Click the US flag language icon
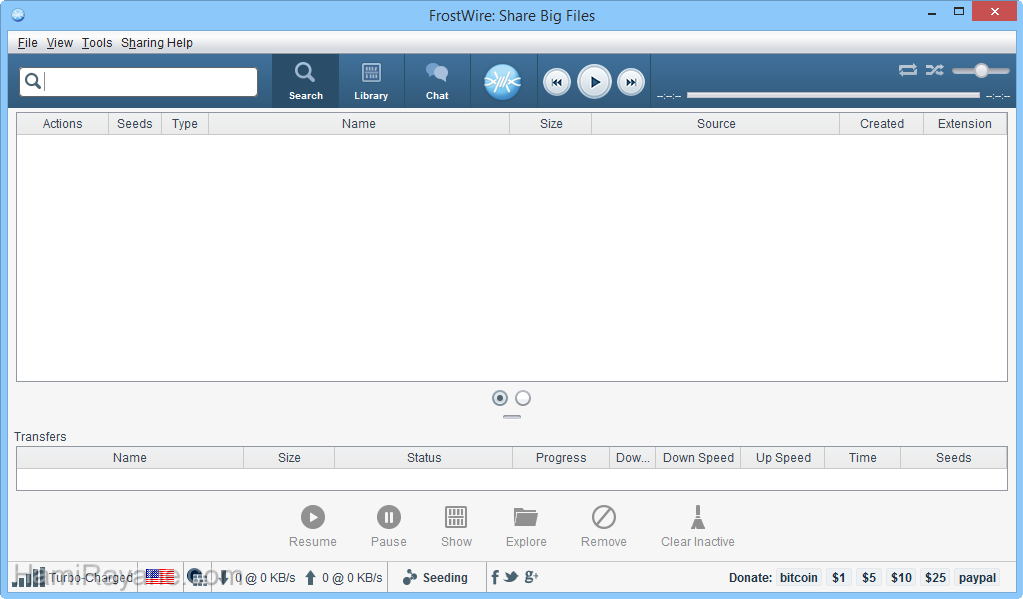 tap(160, 577)
